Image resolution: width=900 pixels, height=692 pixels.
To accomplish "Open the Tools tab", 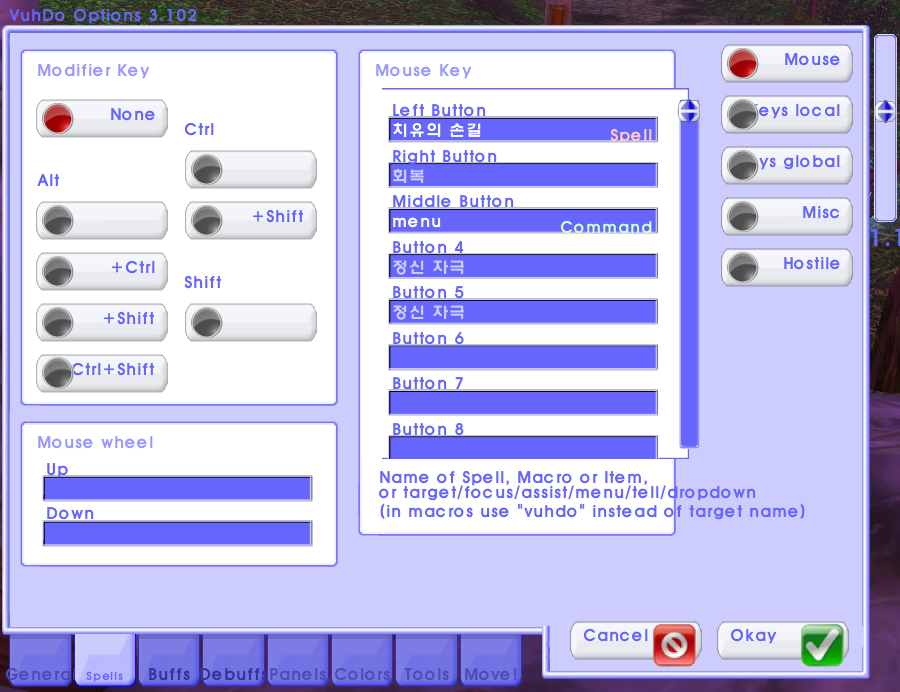I will pyautogui.click(x=426, y=660).
